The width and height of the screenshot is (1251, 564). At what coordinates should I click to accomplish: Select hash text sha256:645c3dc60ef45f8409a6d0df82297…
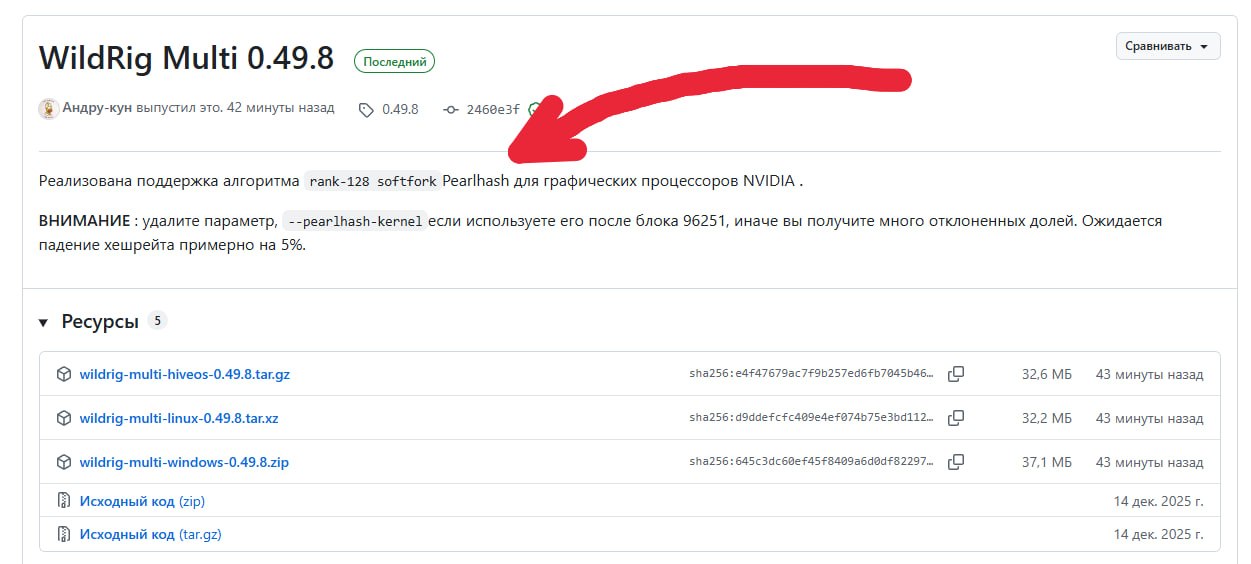(x=811, y=462)
